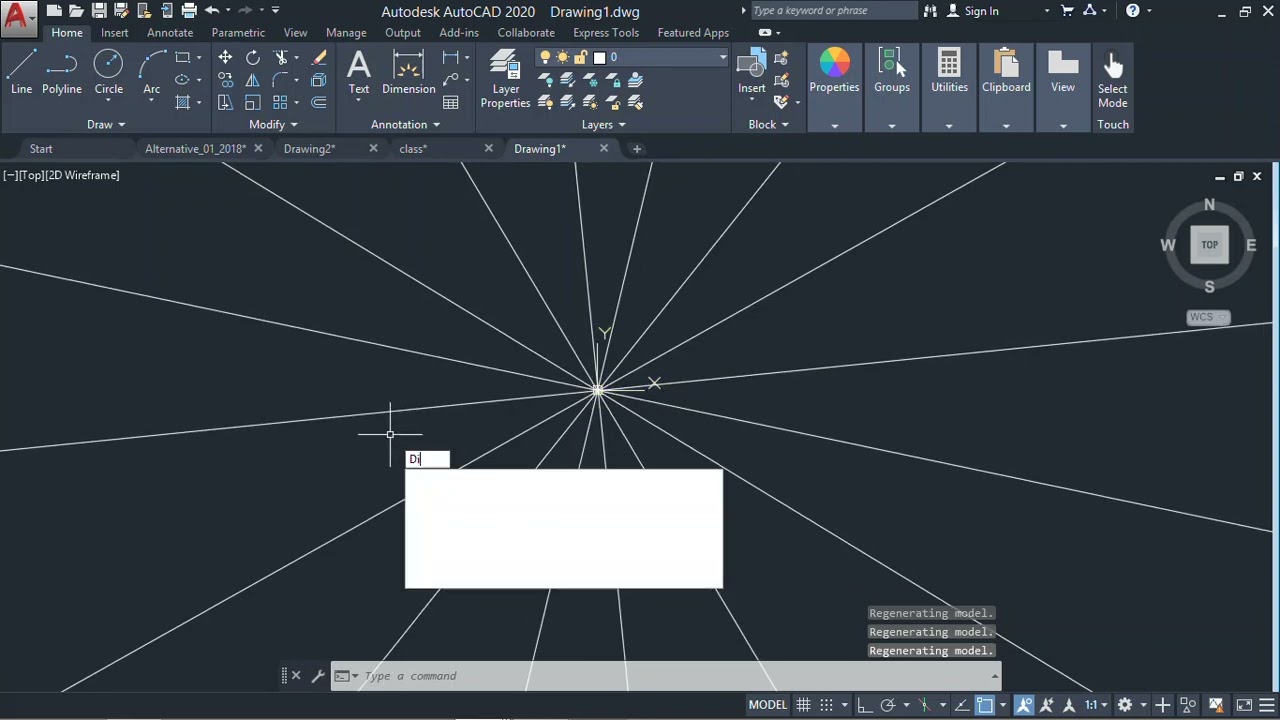Switch to the Insert ribbon tab
Image resolution: width=1280 pixels, height=720 pixels.
(x=114, y=32)
